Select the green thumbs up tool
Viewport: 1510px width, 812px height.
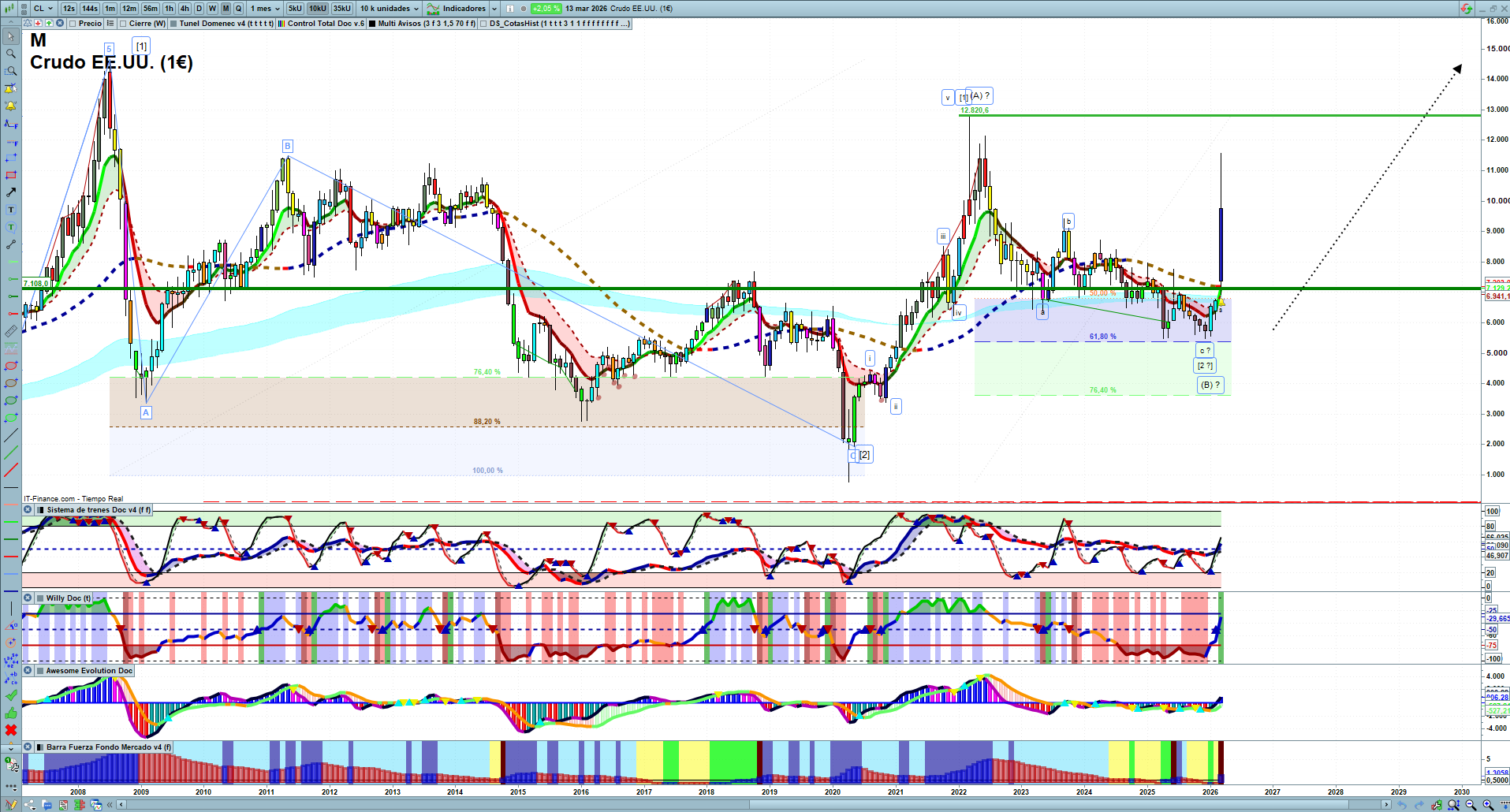11,713
